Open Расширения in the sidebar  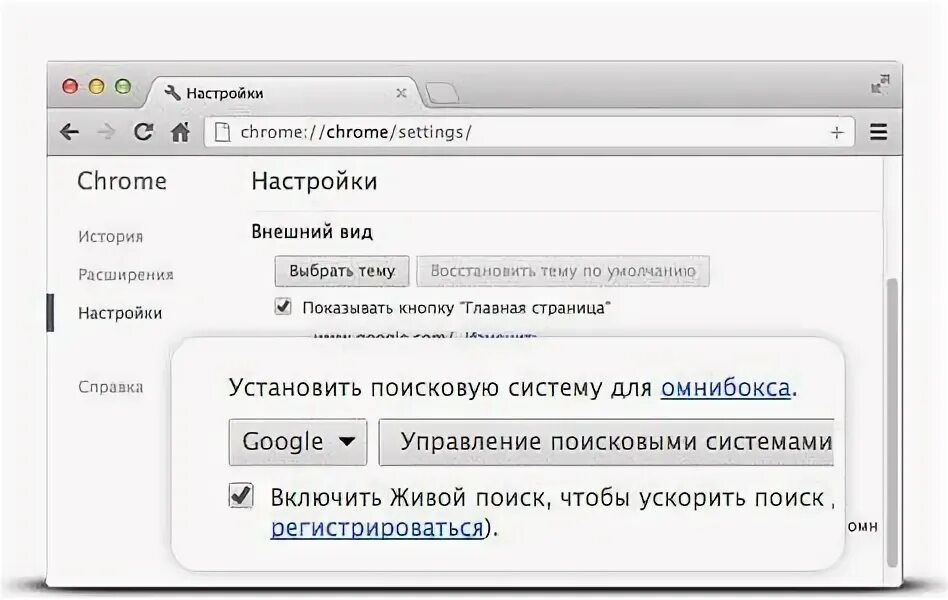tap(126, 275)
